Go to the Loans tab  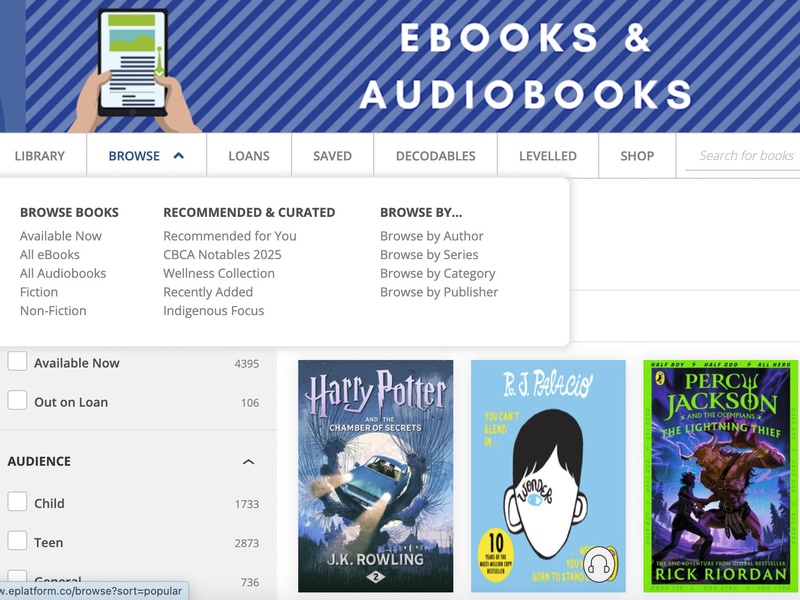[x=249, y=156]
